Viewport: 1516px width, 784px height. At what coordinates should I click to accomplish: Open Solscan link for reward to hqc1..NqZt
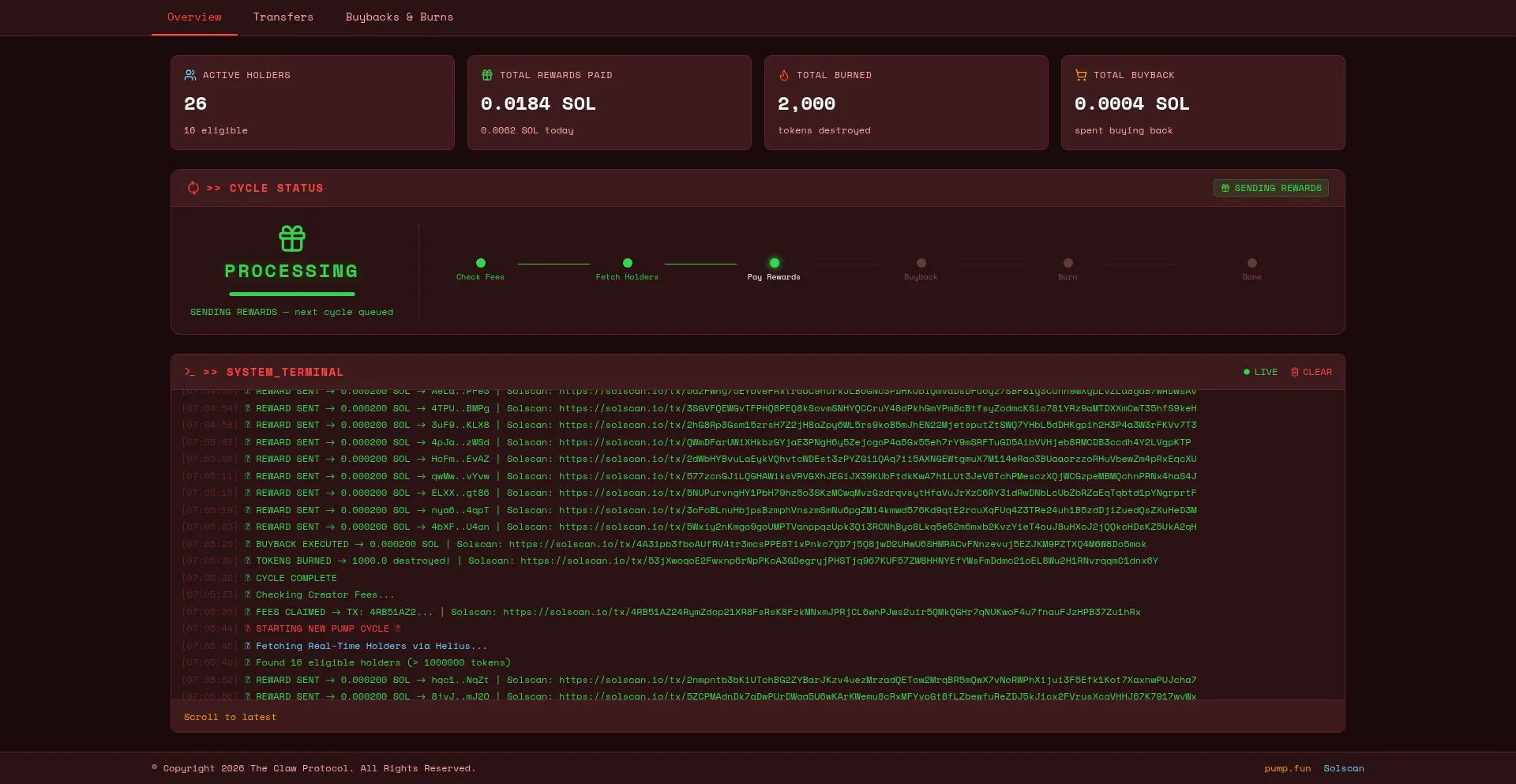(878, 680)
